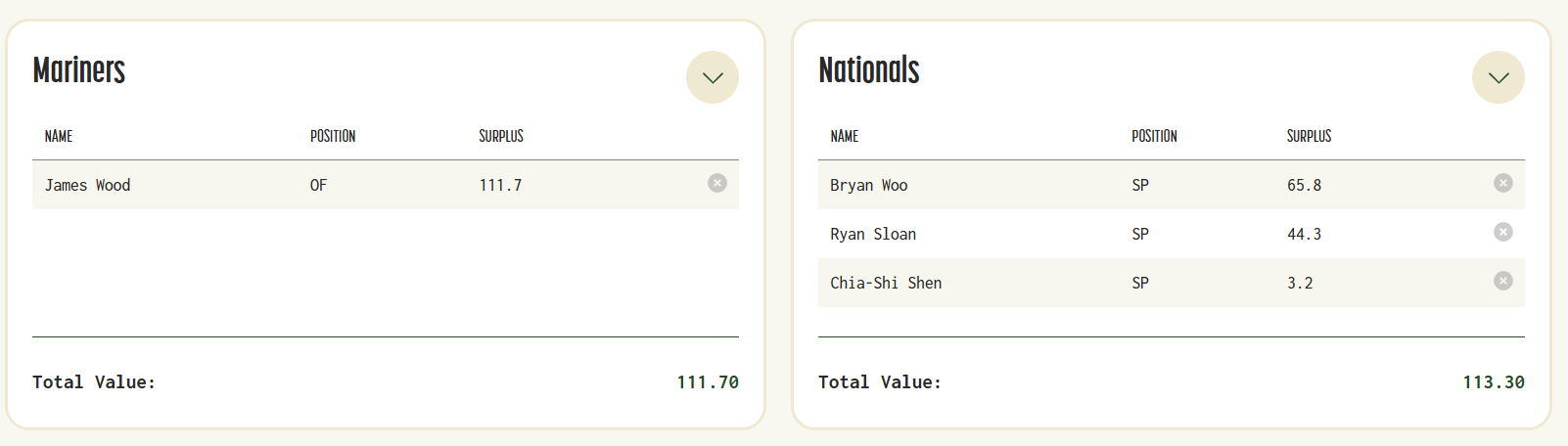Sort Nationals table by Name column

[845, 136]
